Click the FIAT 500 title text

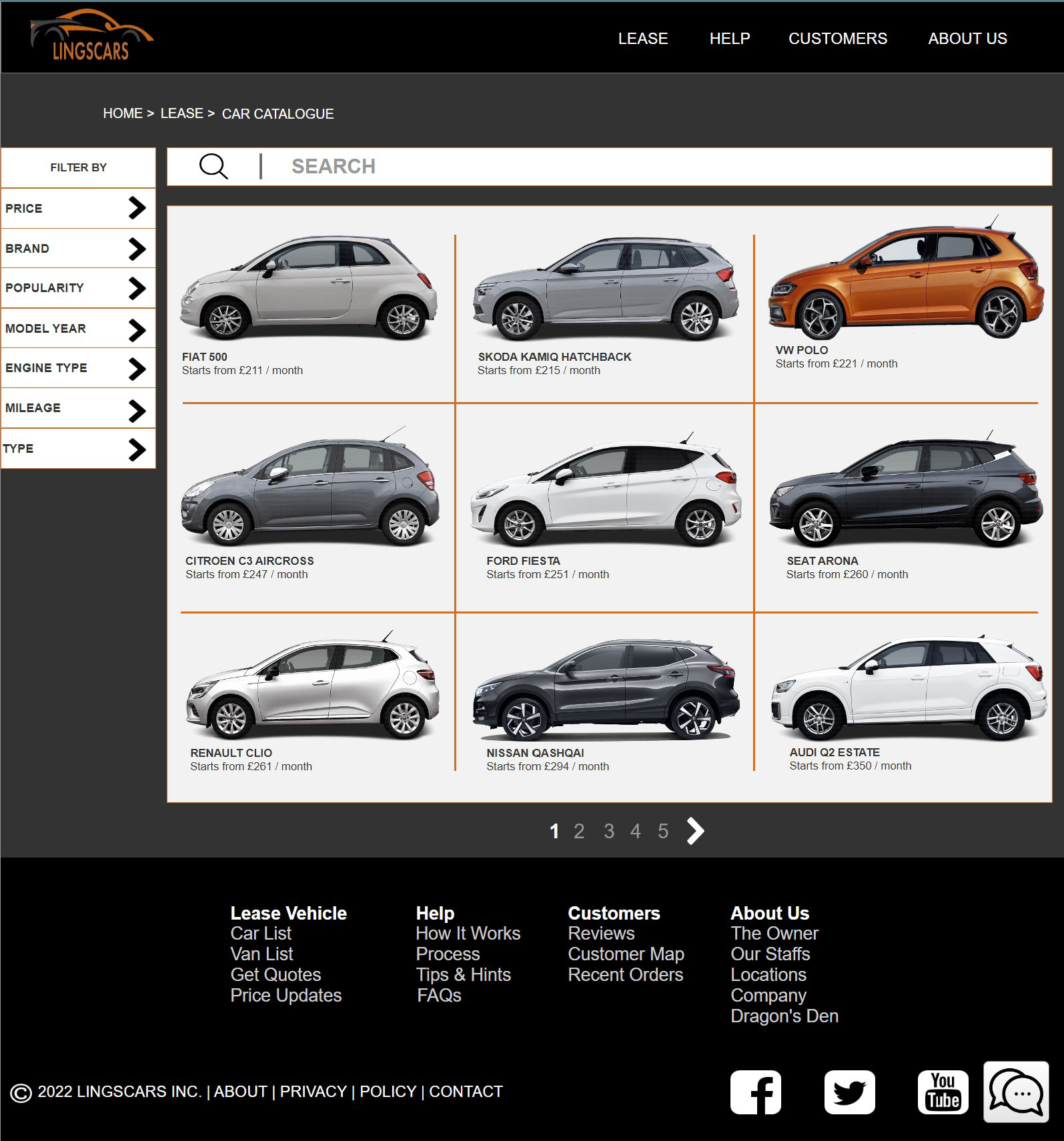(x=204, y=357)
